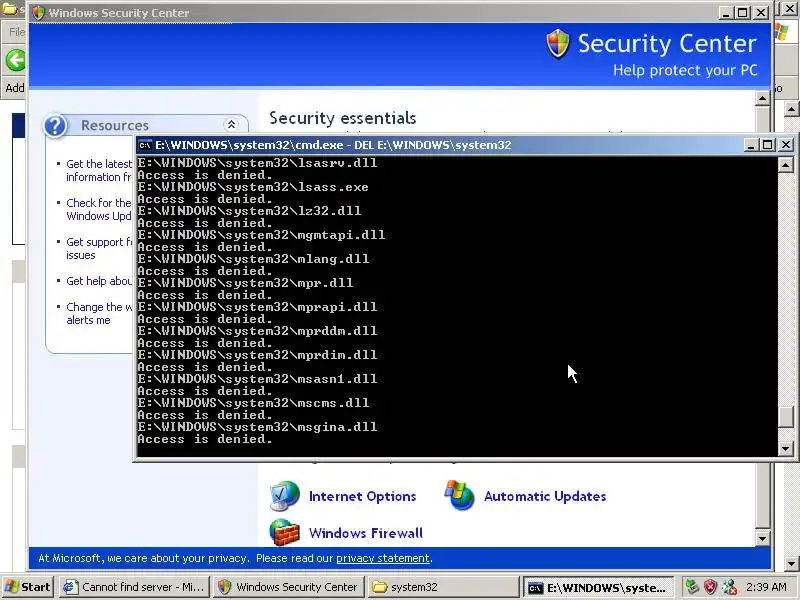800x600 pixels.
Task: Click the Windows Security Center title bar icon
Action: [38, 13]
